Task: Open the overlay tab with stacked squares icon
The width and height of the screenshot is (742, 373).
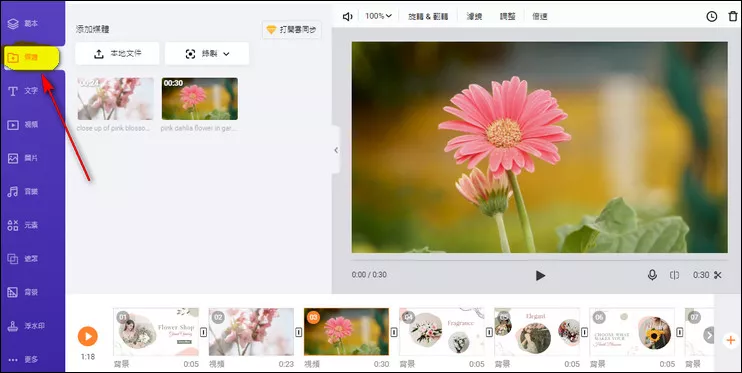Action: [23, 259]
